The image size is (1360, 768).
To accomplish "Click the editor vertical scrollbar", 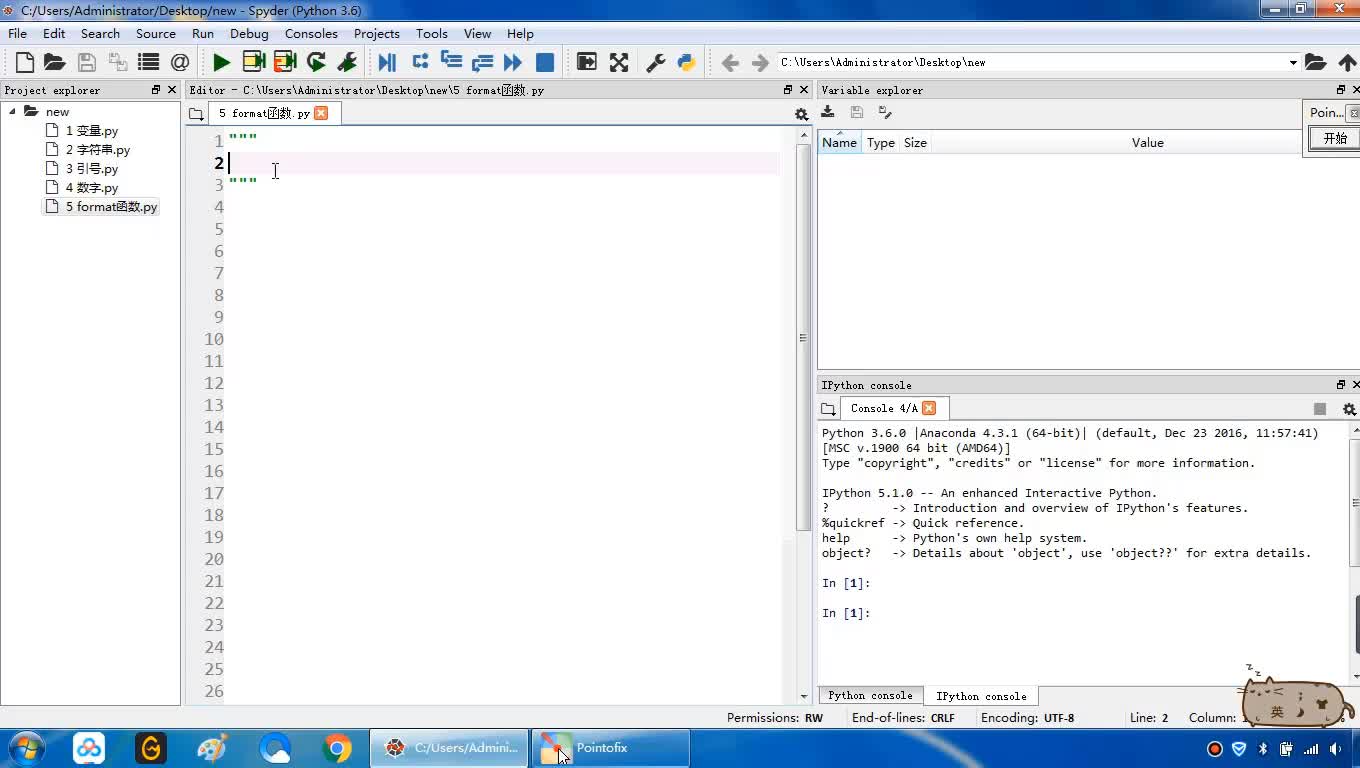I will [x=803, y=338].
